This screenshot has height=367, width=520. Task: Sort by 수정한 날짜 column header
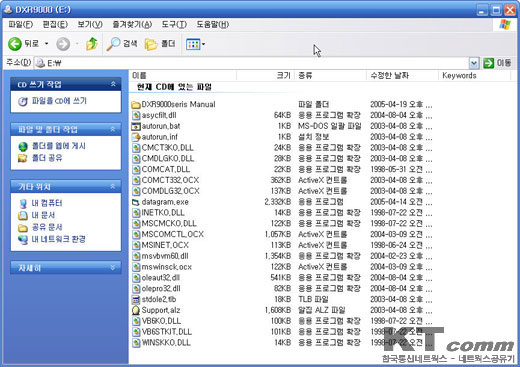[402, 75]
